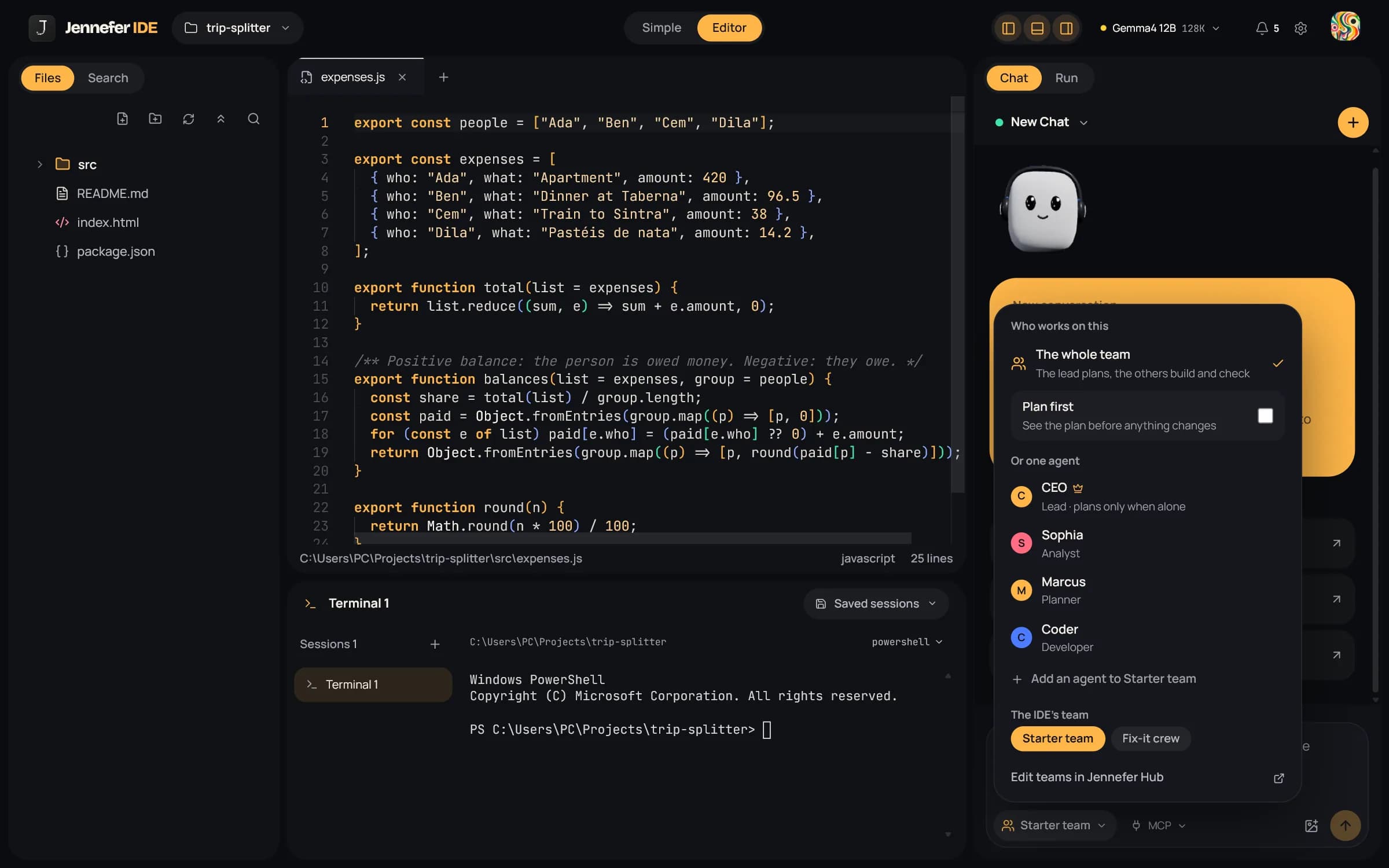Start a new chat with the plus button
This screenshot has height=868, width=1389.
pos(1353,122)
